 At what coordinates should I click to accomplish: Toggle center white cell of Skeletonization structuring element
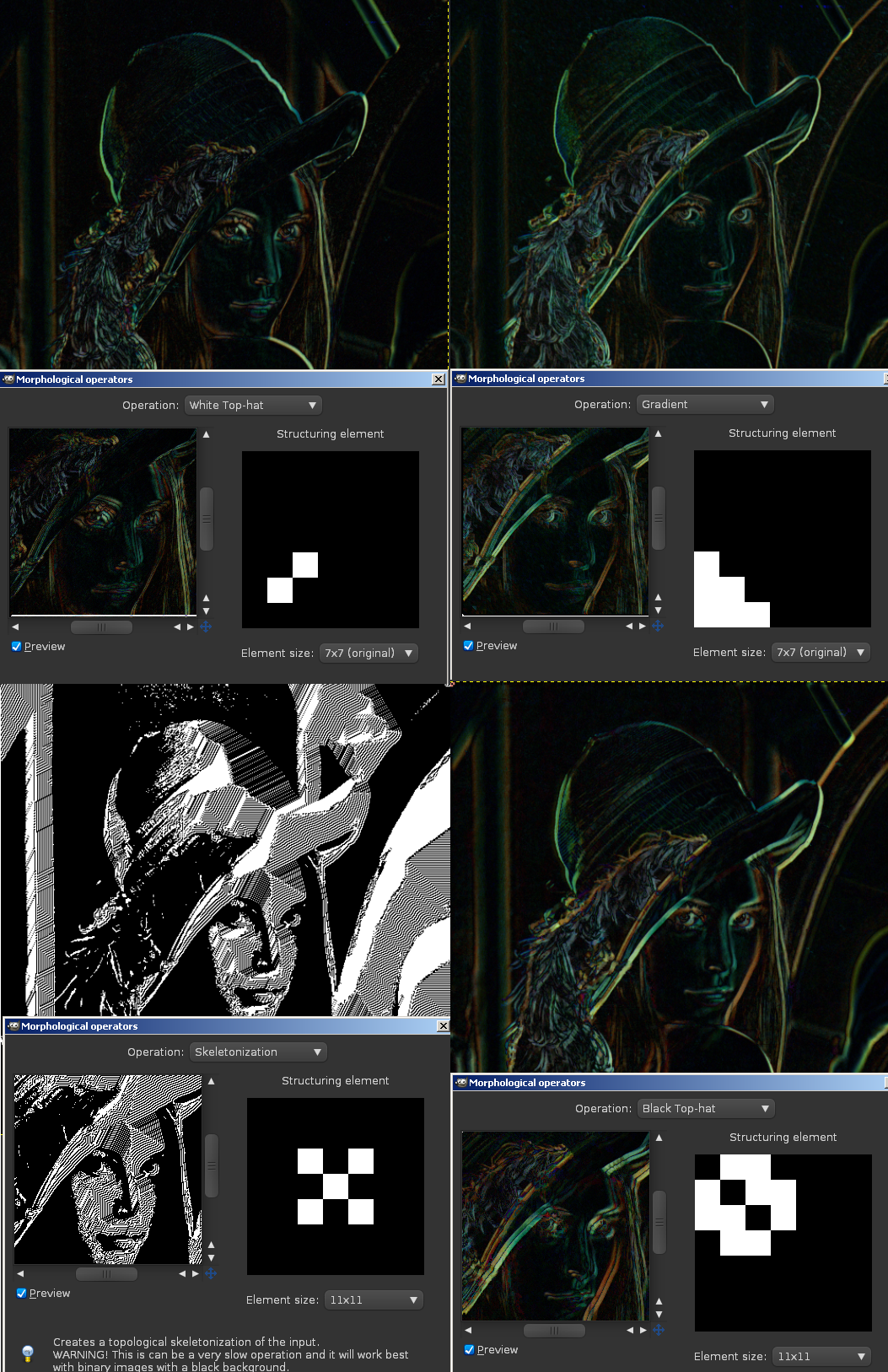point(336,1186)
